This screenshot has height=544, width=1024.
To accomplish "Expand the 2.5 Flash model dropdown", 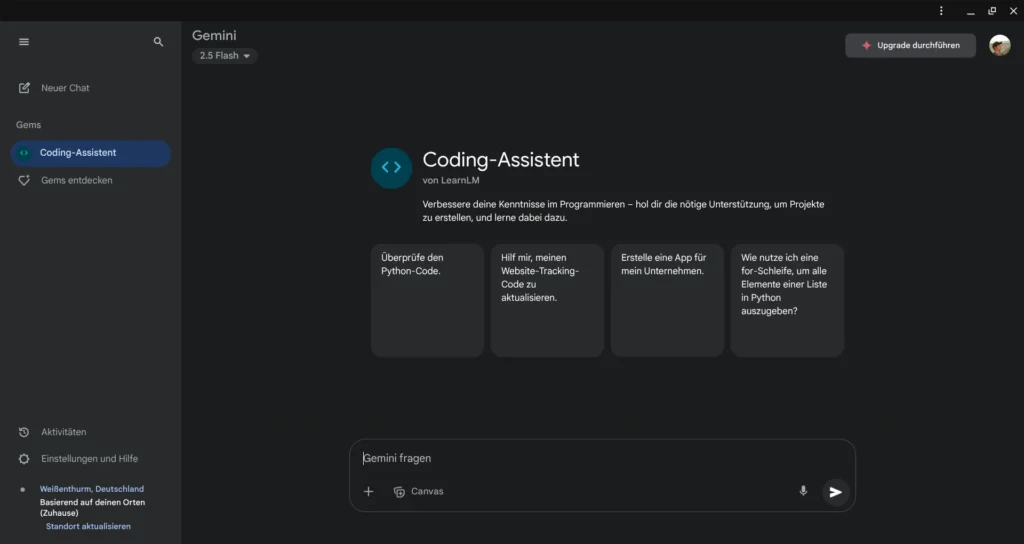I will [225, 56].
